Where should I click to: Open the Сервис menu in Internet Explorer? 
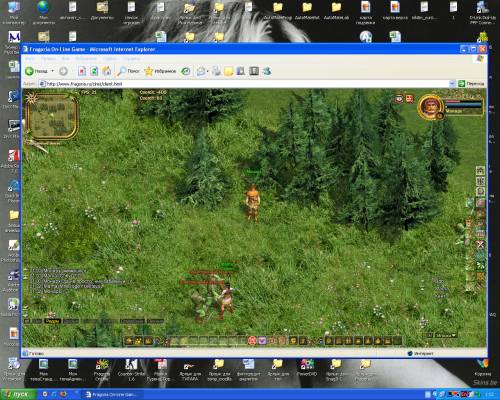(109, 59)
